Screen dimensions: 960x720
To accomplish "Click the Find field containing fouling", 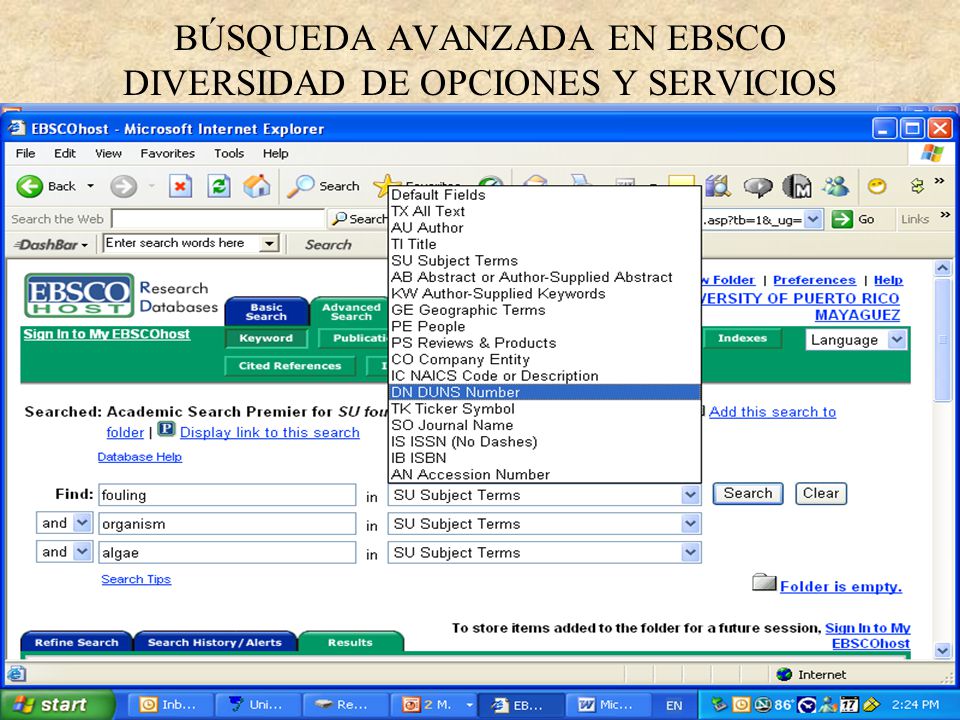I will click(x=227, y=495).
